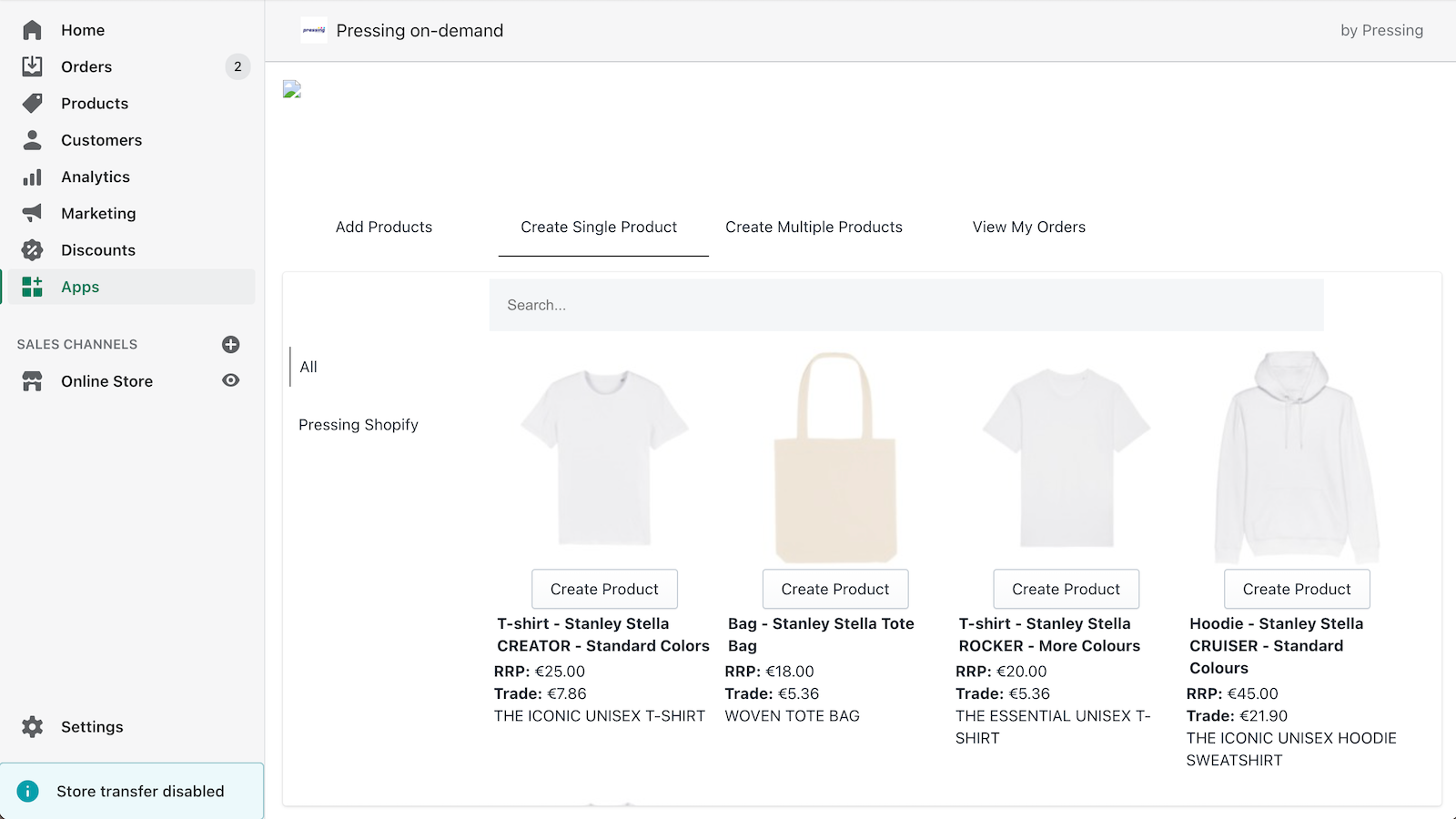Click the SALES CHANNELS heading

click(x=77, y=344)
